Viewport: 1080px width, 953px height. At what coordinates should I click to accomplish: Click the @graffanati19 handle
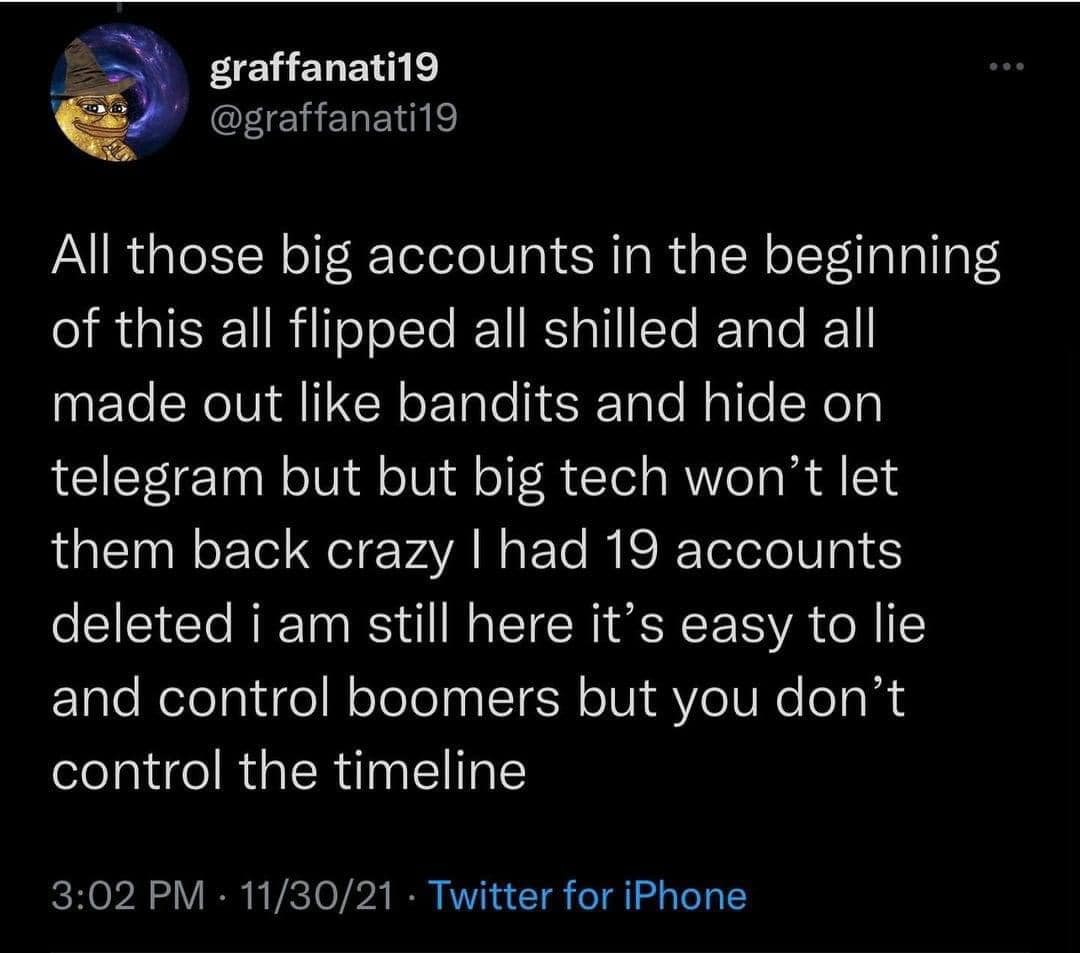[335, 120]
